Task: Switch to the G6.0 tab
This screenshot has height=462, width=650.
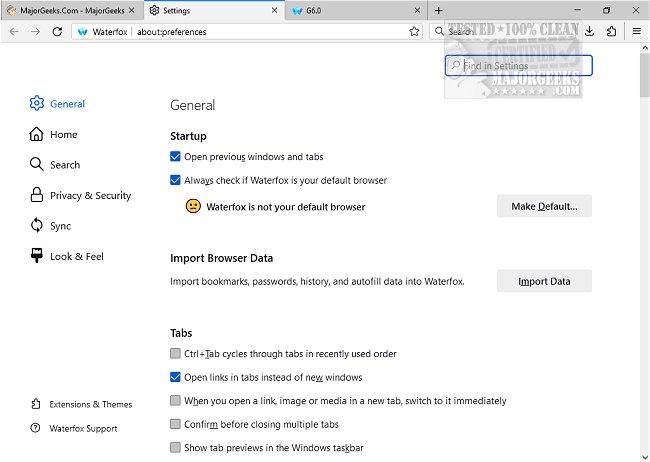Action: coord(357,11)
